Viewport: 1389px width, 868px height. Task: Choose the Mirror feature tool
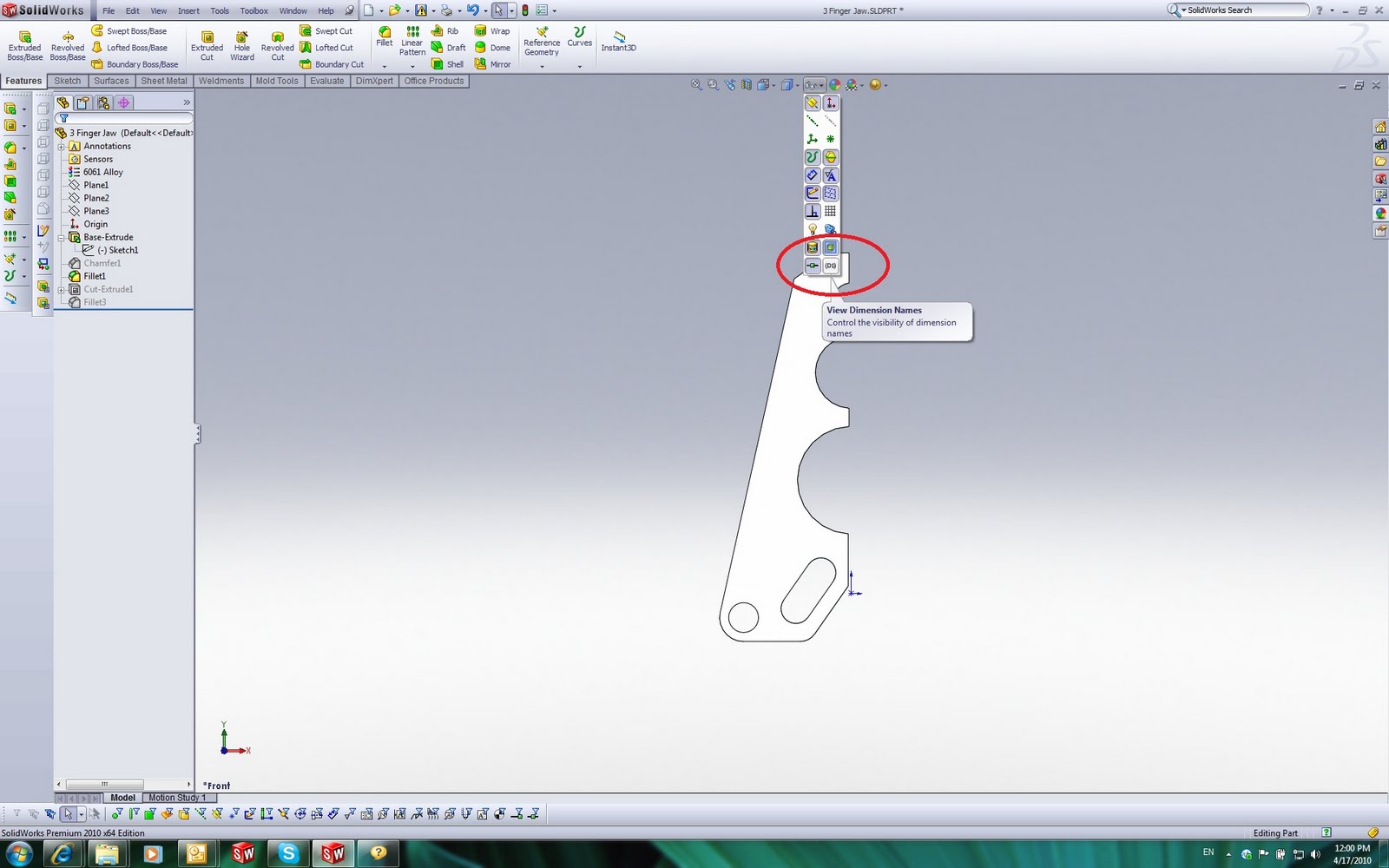492,64
